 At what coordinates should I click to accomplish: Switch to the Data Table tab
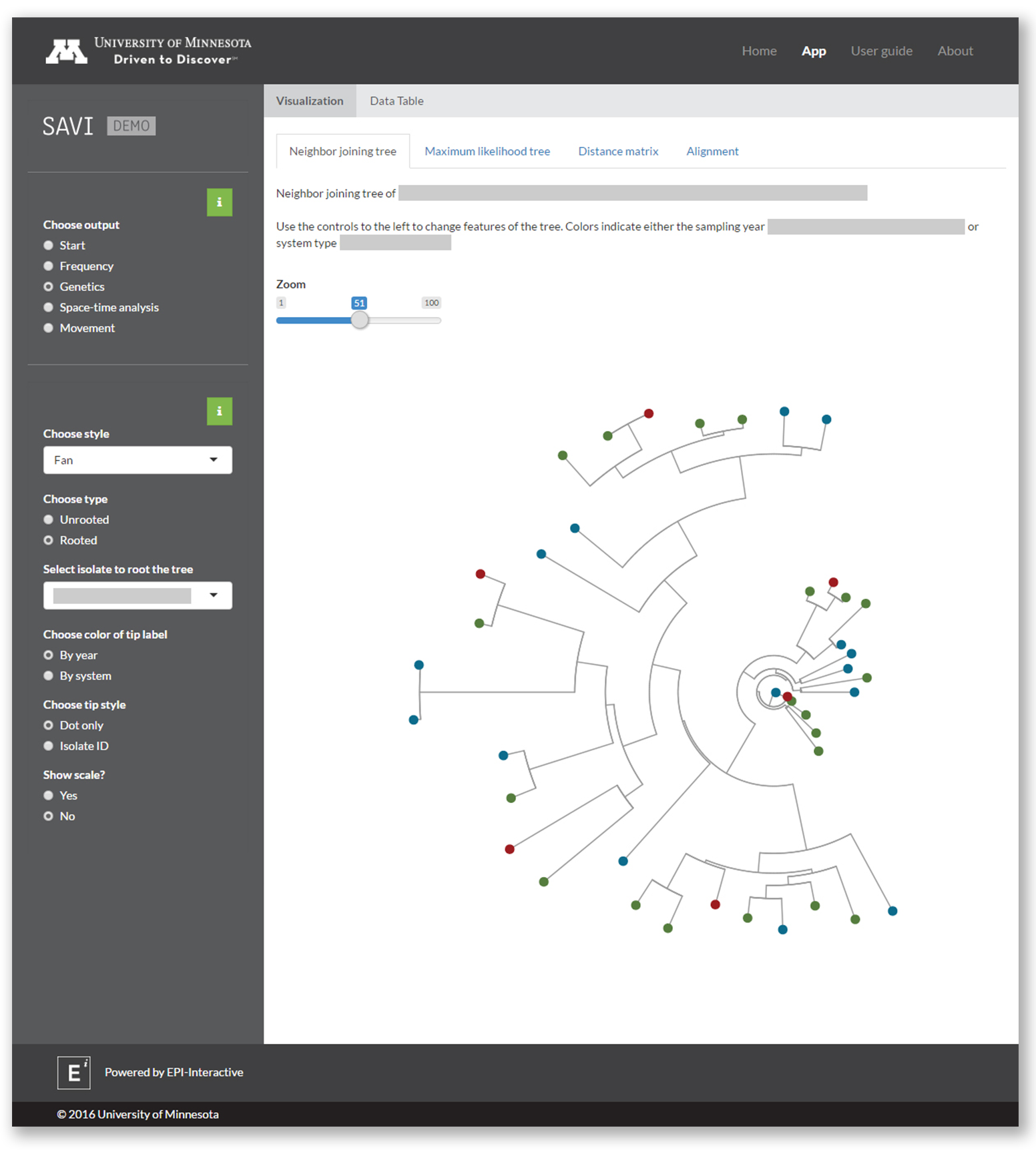397,101
